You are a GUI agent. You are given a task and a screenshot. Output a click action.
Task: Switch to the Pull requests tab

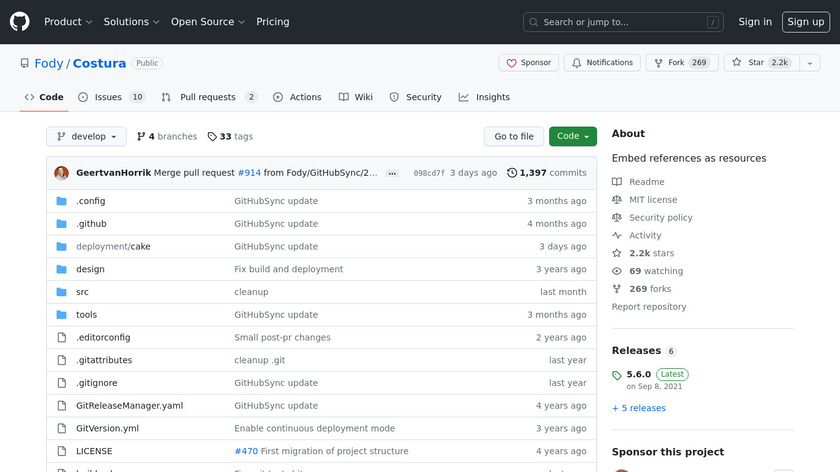tap(209, 97)
